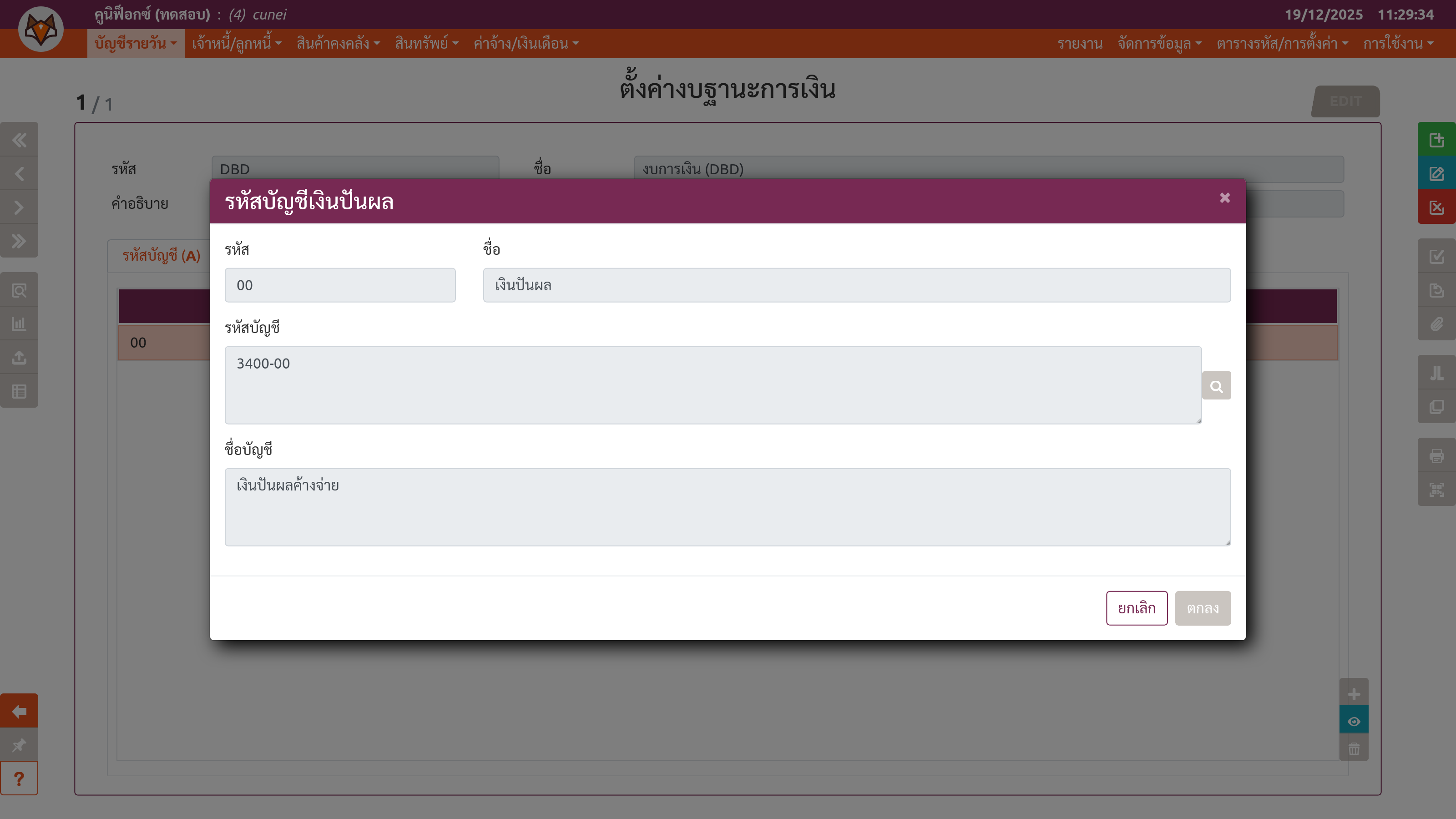Jump to first record double-chevron icon
The image size is (1456, 819).
(x=19, y=140)
